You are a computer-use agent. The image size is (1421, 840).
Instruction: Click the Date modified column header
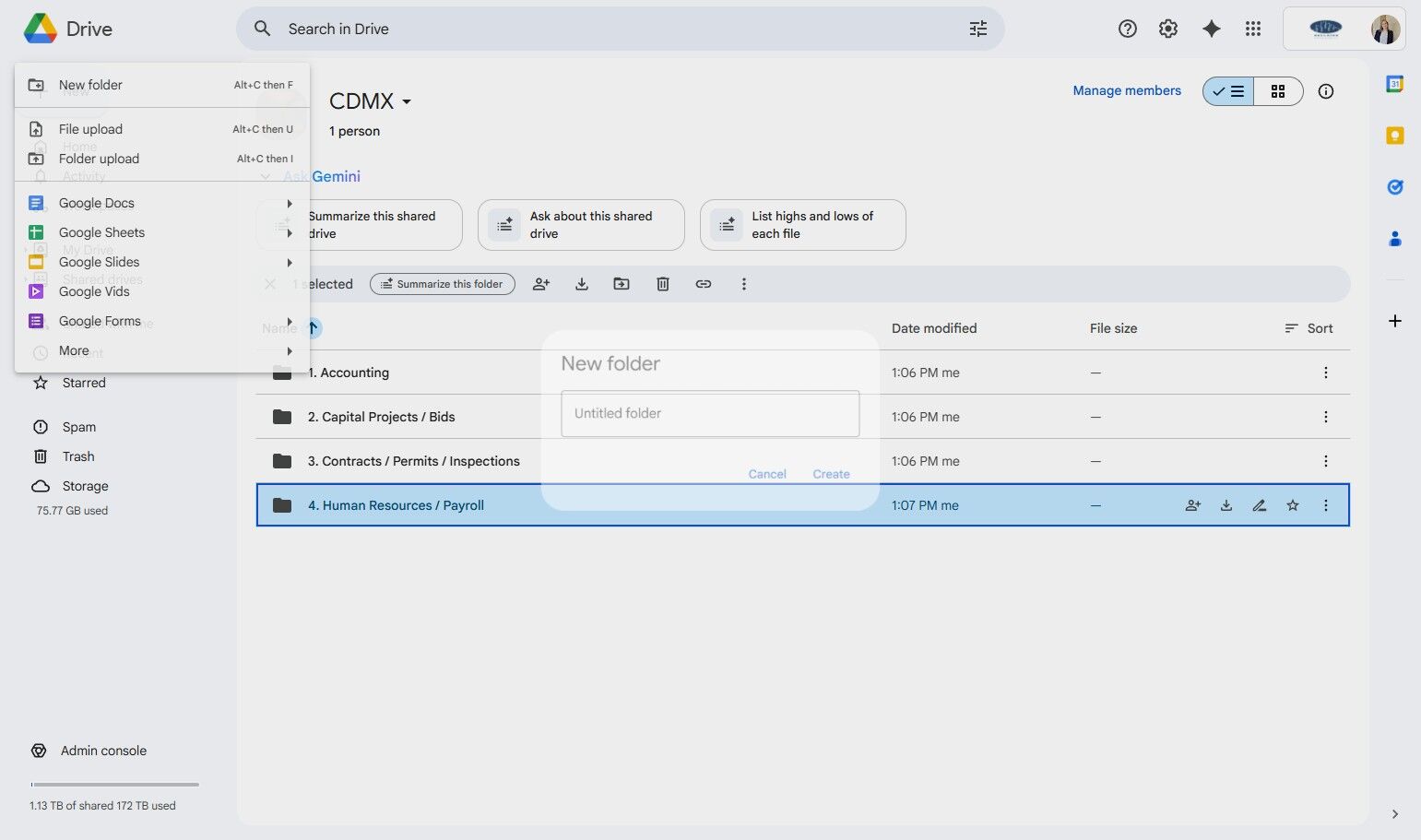click(934, 328)
